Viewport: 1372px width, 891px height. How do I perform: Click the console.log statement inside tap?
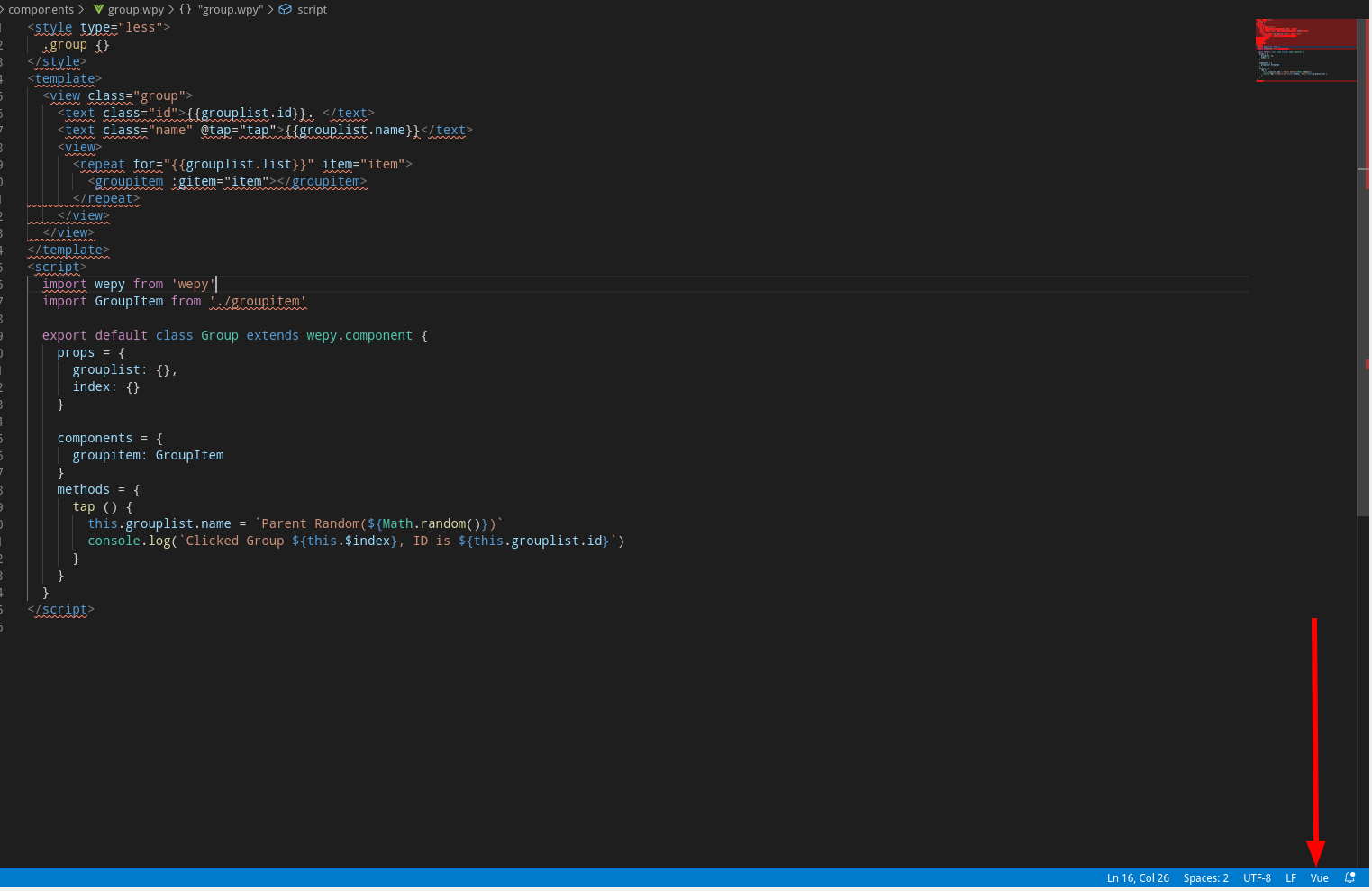270,541
